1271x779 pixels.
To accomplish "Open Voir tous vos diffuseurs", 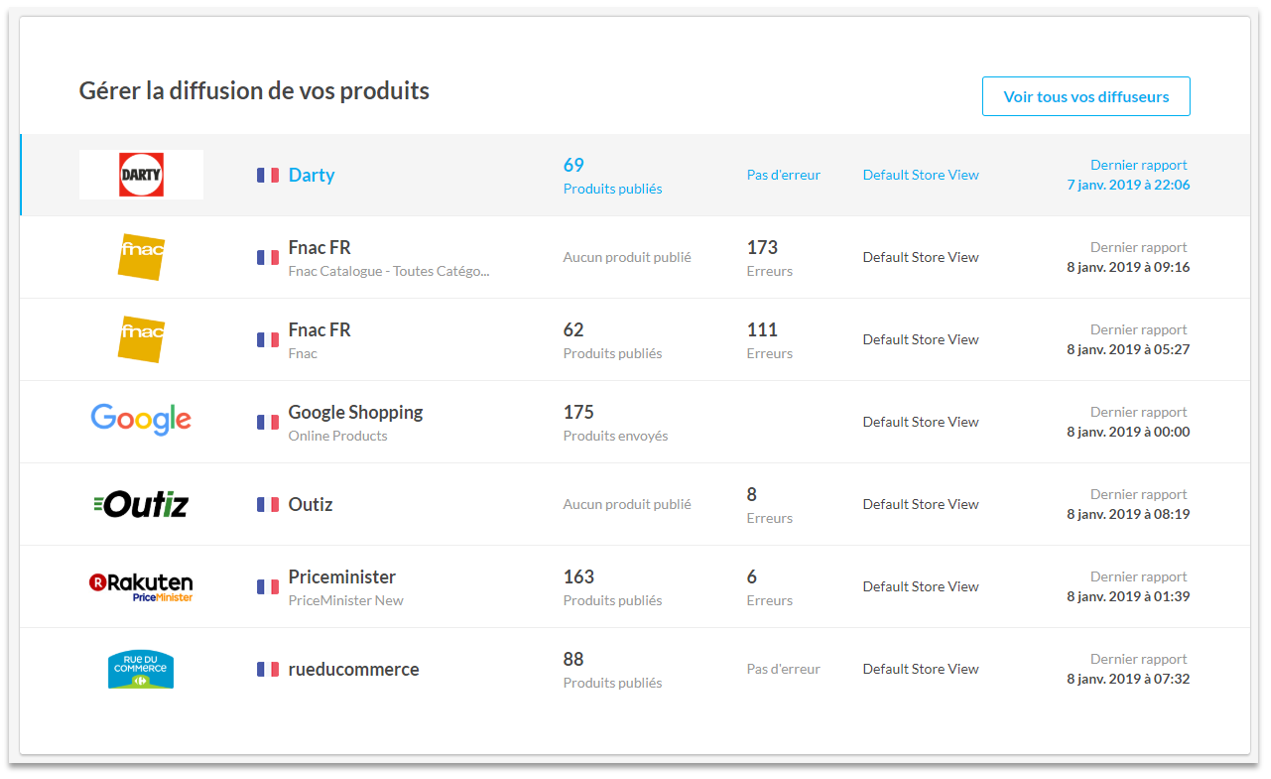I will point(1086,97).
